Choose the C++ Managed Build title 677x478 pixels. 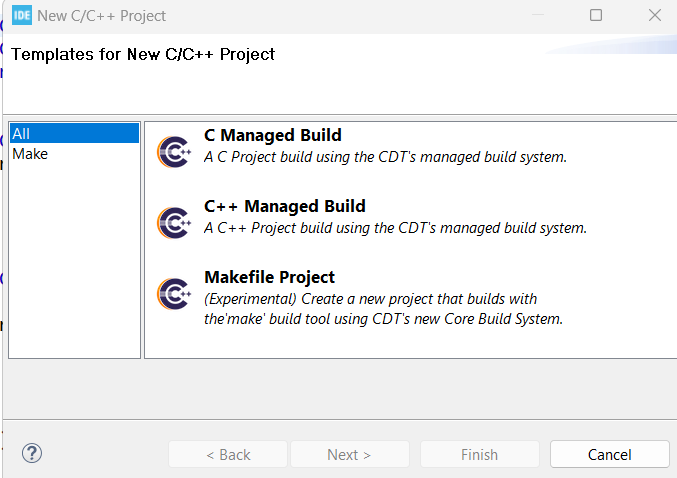point(284,207)
